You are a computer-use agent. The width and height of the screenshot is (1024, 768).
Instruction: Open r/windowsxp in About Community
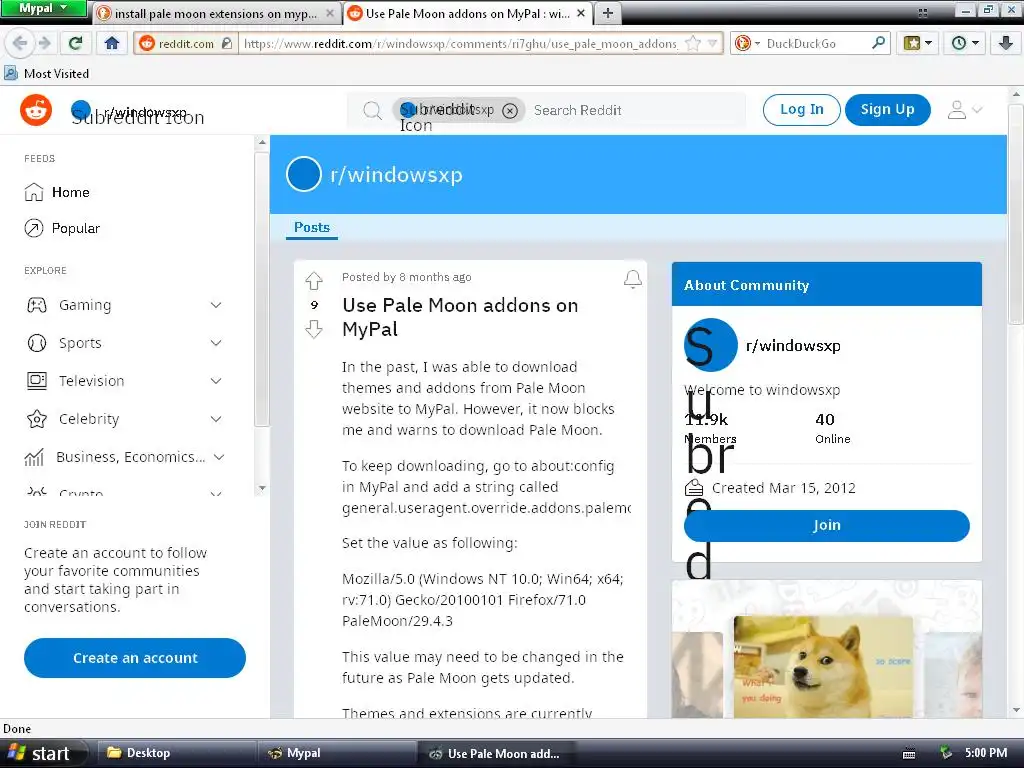click(x=793, y=345)
